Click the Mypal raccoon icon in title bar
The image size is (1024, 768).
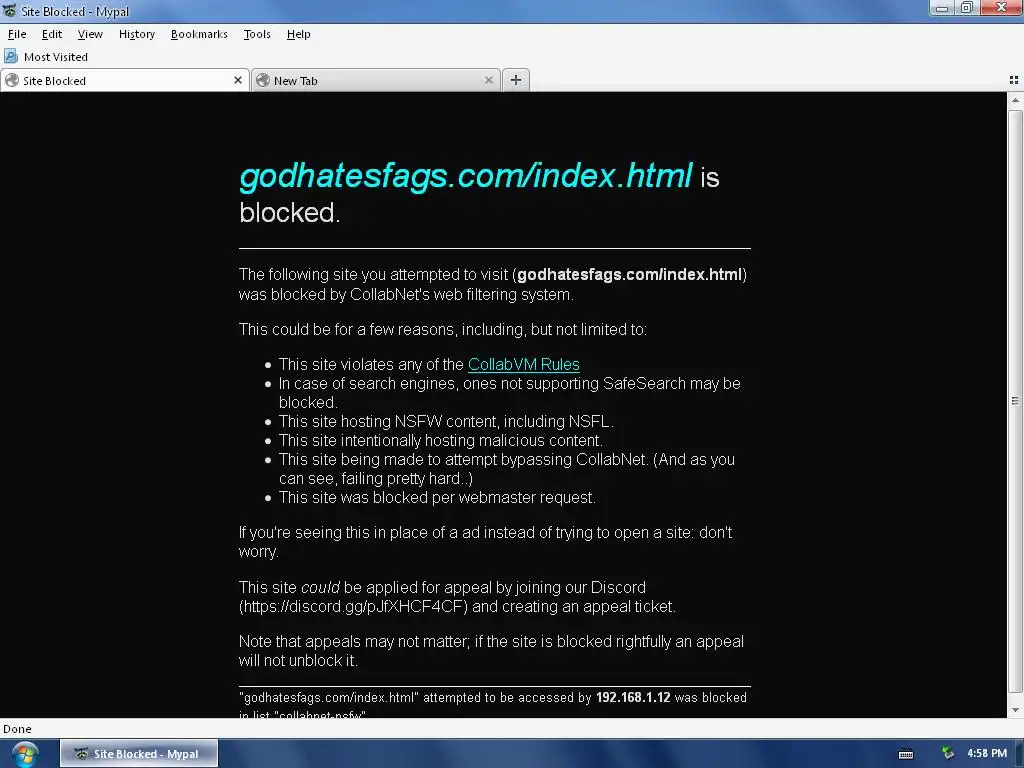[9, 10]
